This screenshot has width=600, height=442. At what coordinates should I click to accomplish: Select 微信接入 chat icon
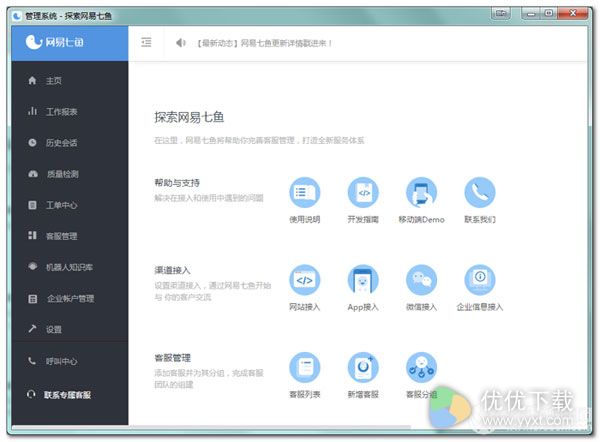[421, 280]
